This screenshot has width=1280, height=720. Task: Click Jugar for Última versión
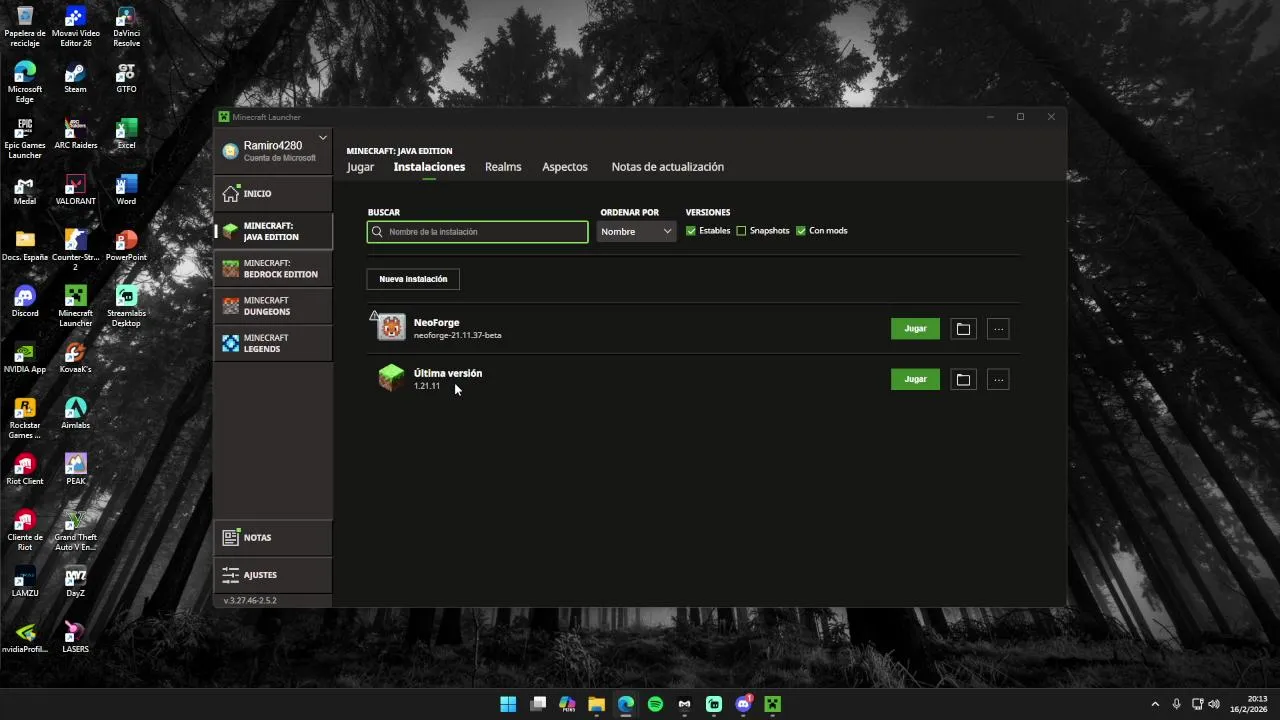click(x=915, y=379)
